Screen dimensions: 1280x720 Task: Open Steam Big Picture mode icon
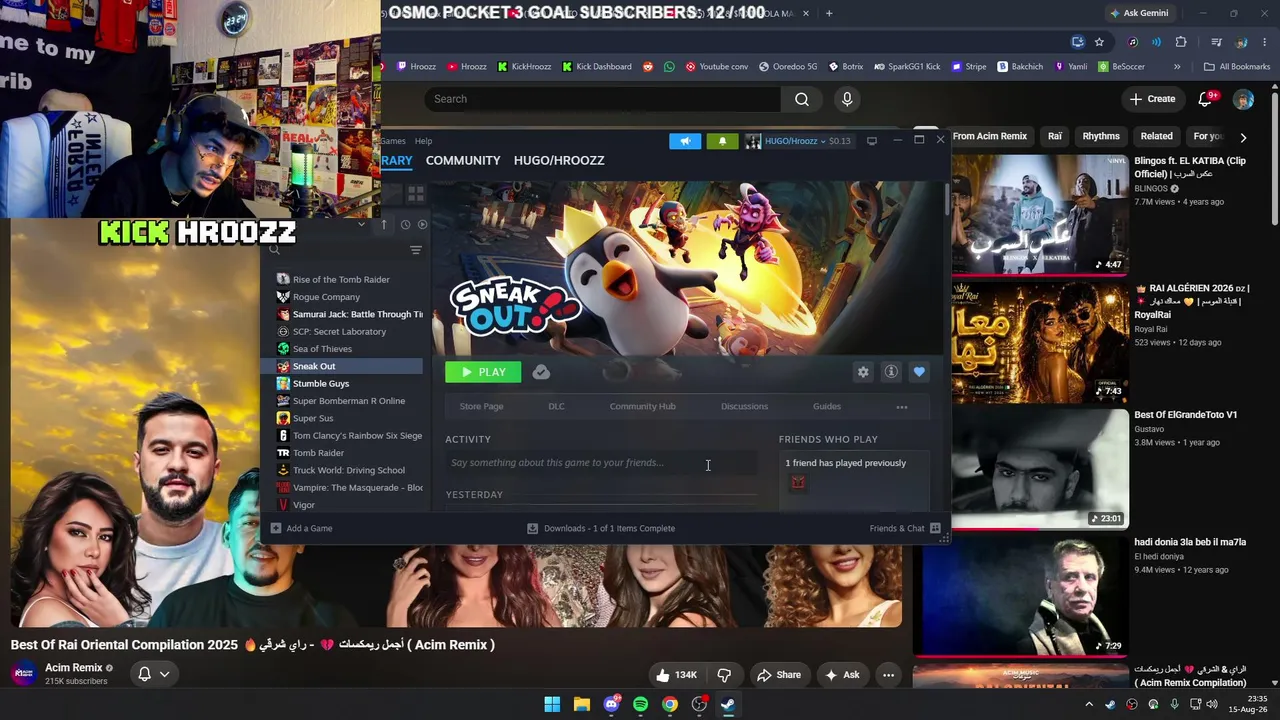872,141
